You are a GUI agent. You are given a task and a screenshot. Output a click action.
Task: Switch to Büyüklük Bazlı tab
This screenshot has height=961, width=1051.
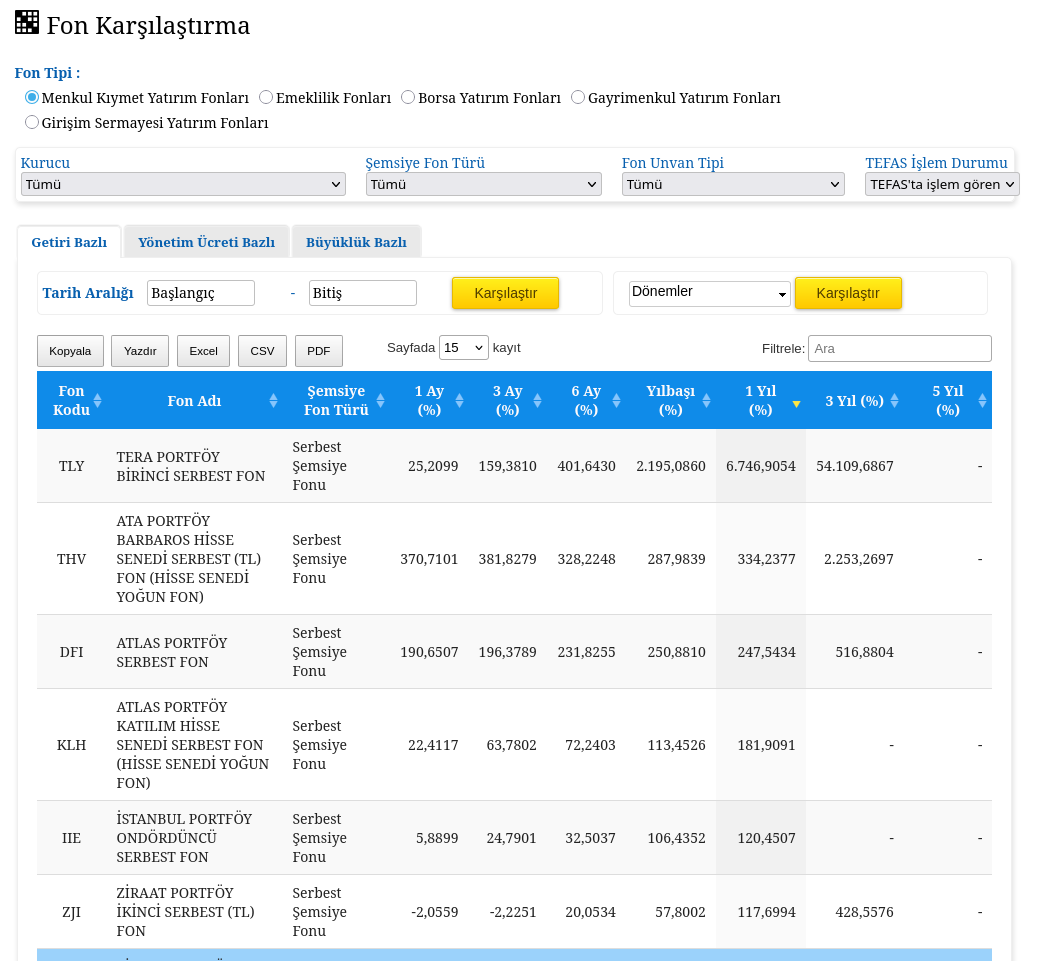356,242
